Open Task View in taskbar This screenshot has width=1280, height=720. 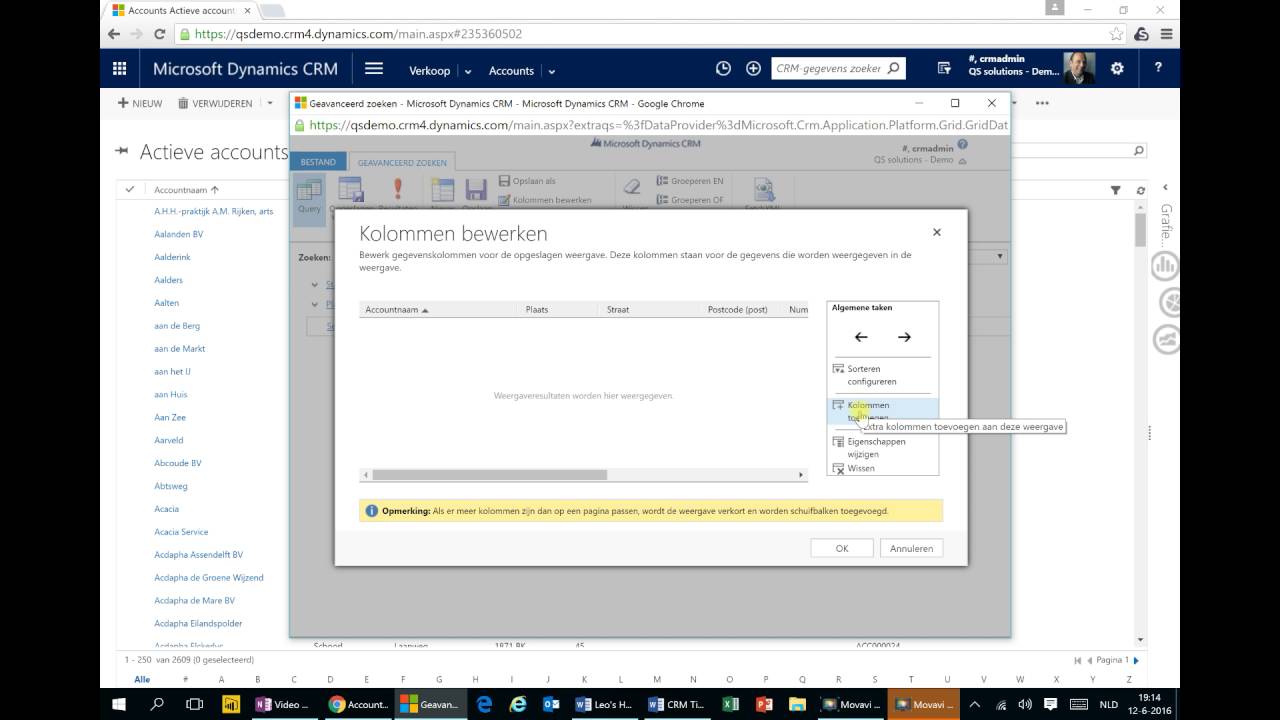tap(195, 704)
